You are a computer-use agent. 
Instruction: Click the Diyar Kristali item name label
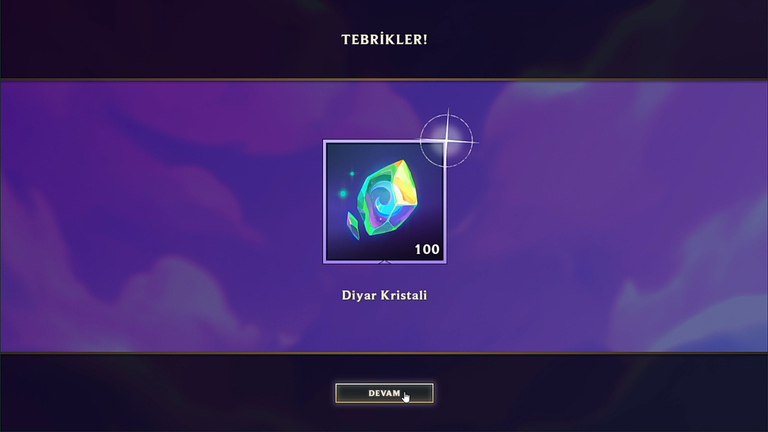pyautogui.click(x=384, y=295)
